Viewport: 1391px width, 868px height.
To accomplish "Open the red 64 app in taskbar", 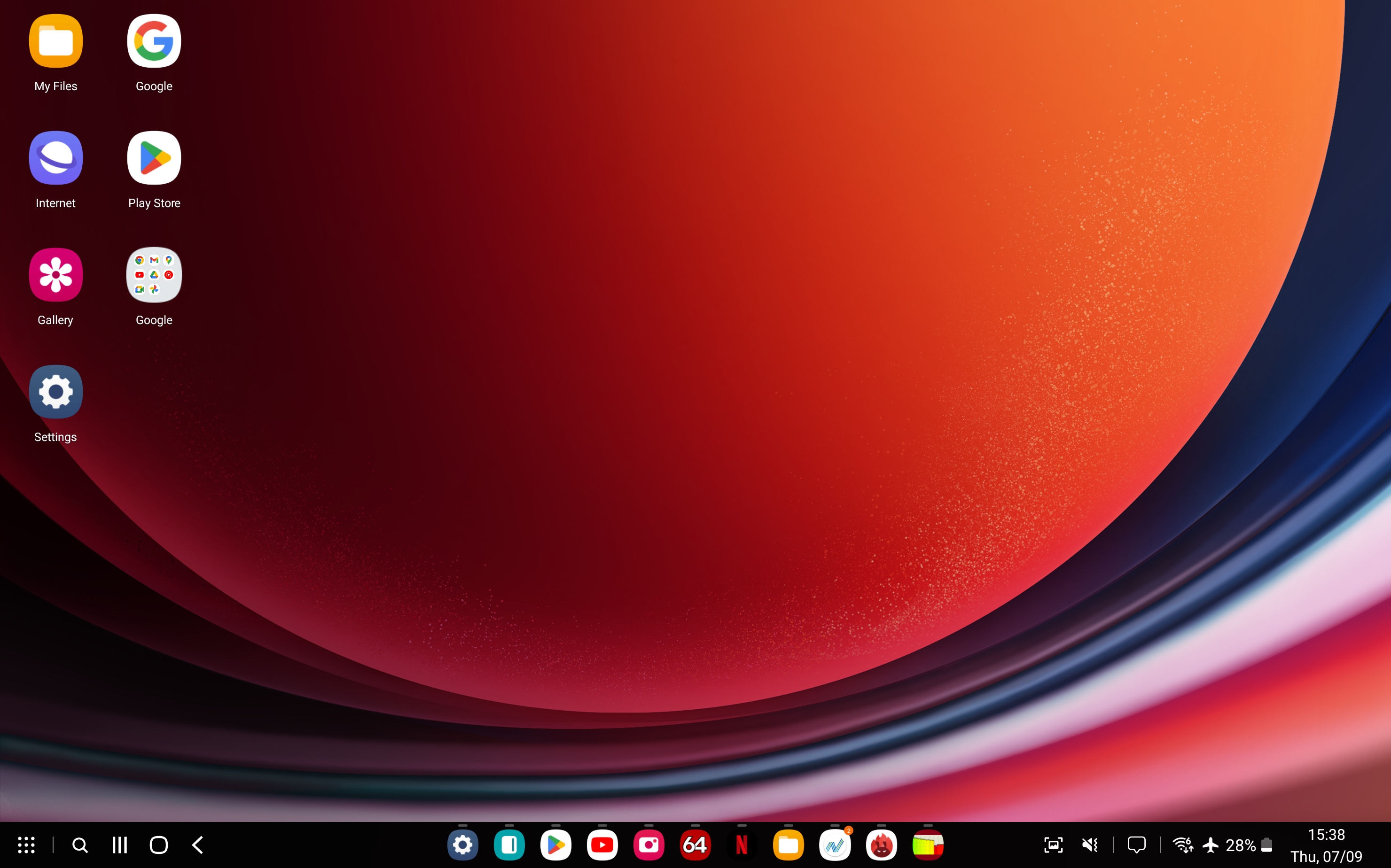I will tap(695, 845).
